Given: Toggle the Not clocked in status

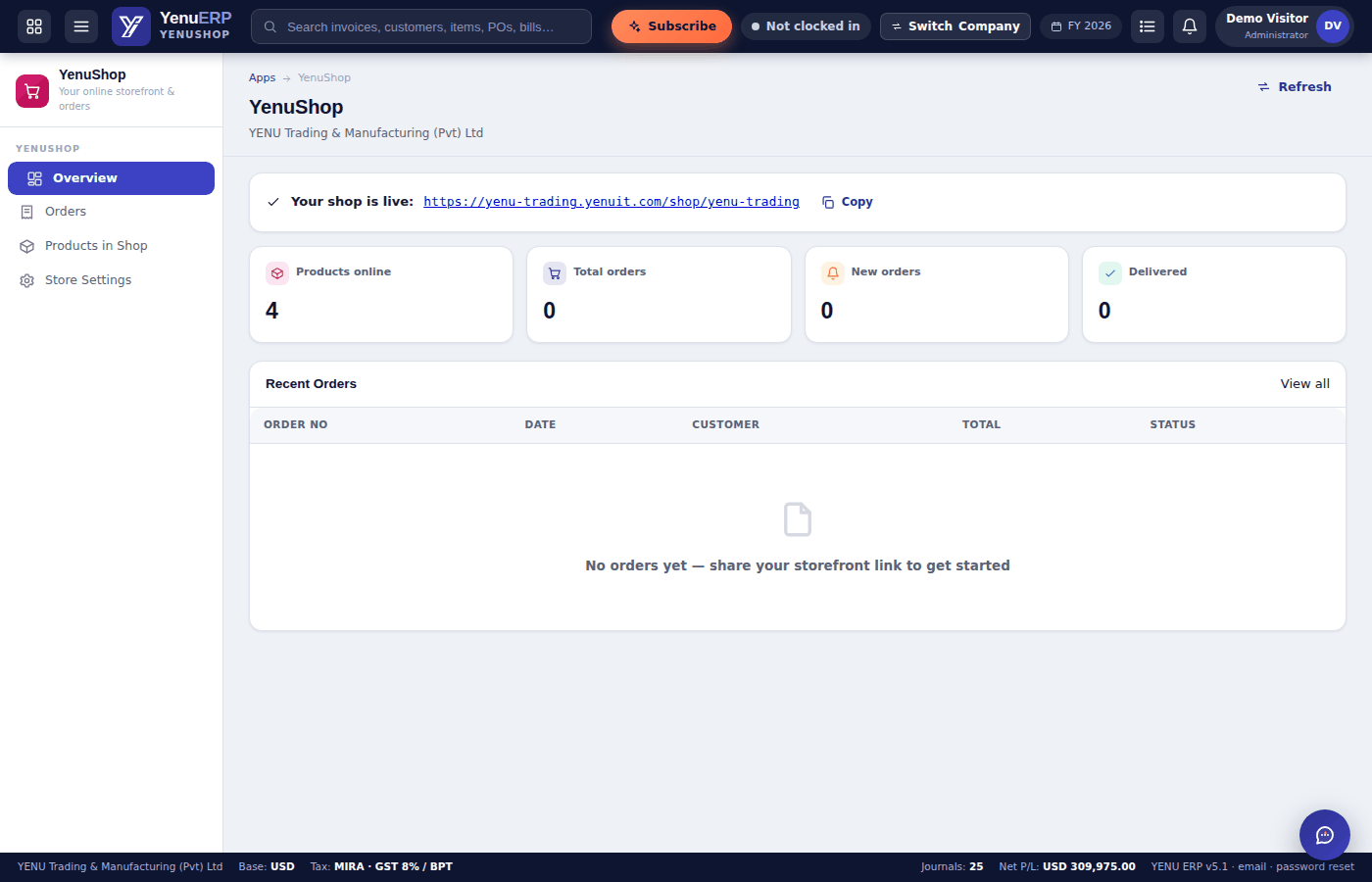Looking at the screenshot, I should click(806, 26).
